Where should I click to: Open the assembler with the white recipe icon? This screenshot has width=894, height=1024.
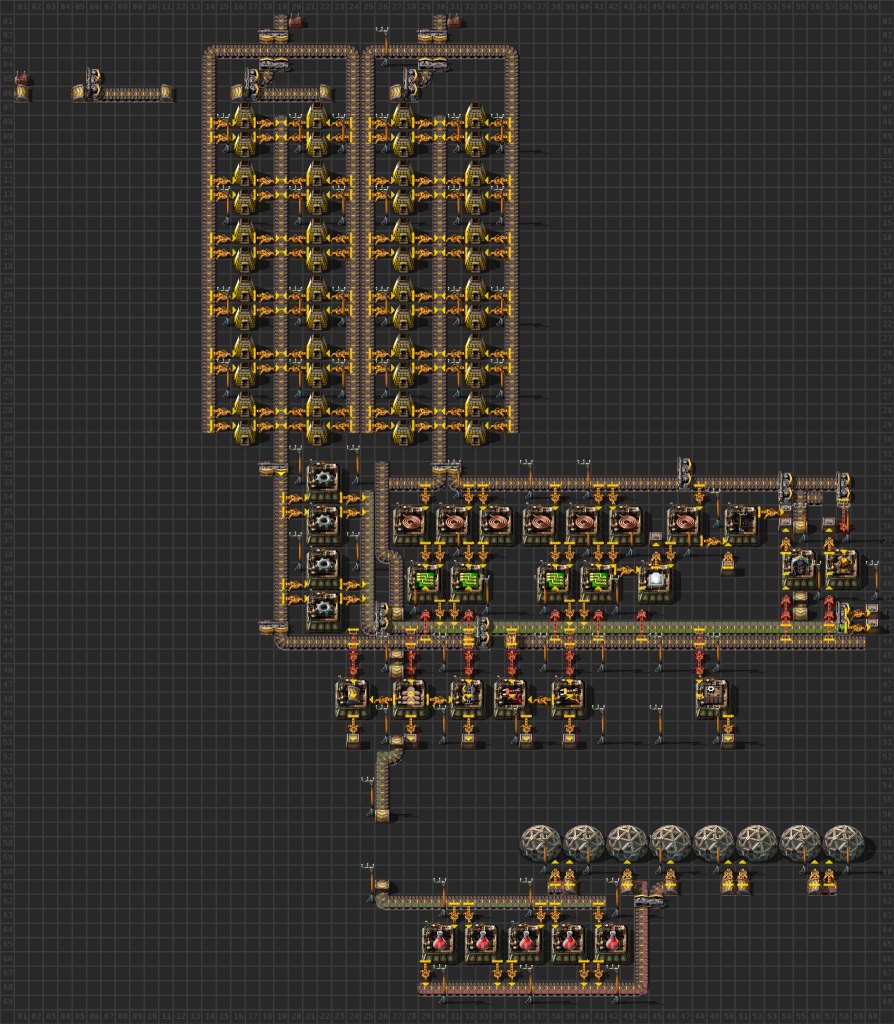tap(655, 583)
